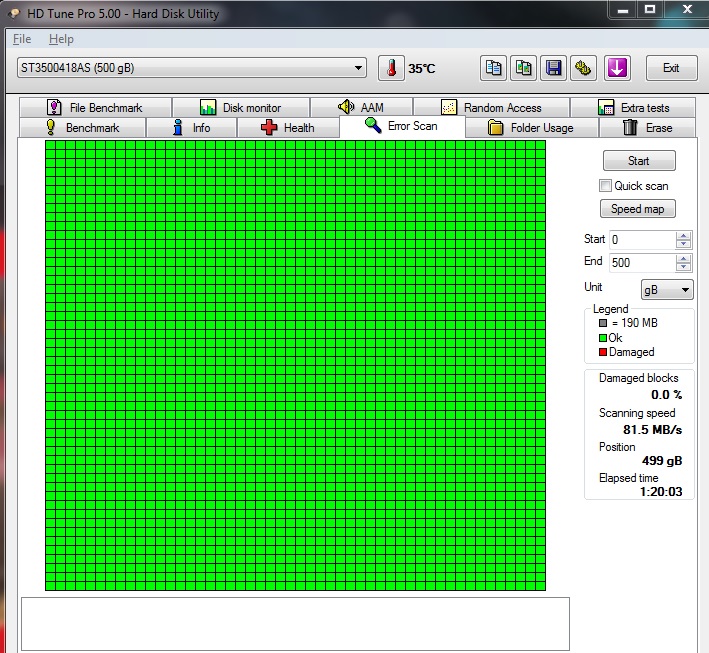Image resolution: width=709 pixels, height=653 pixels.
Task: Click the Start value input field
Action: [x=642, y=240]
